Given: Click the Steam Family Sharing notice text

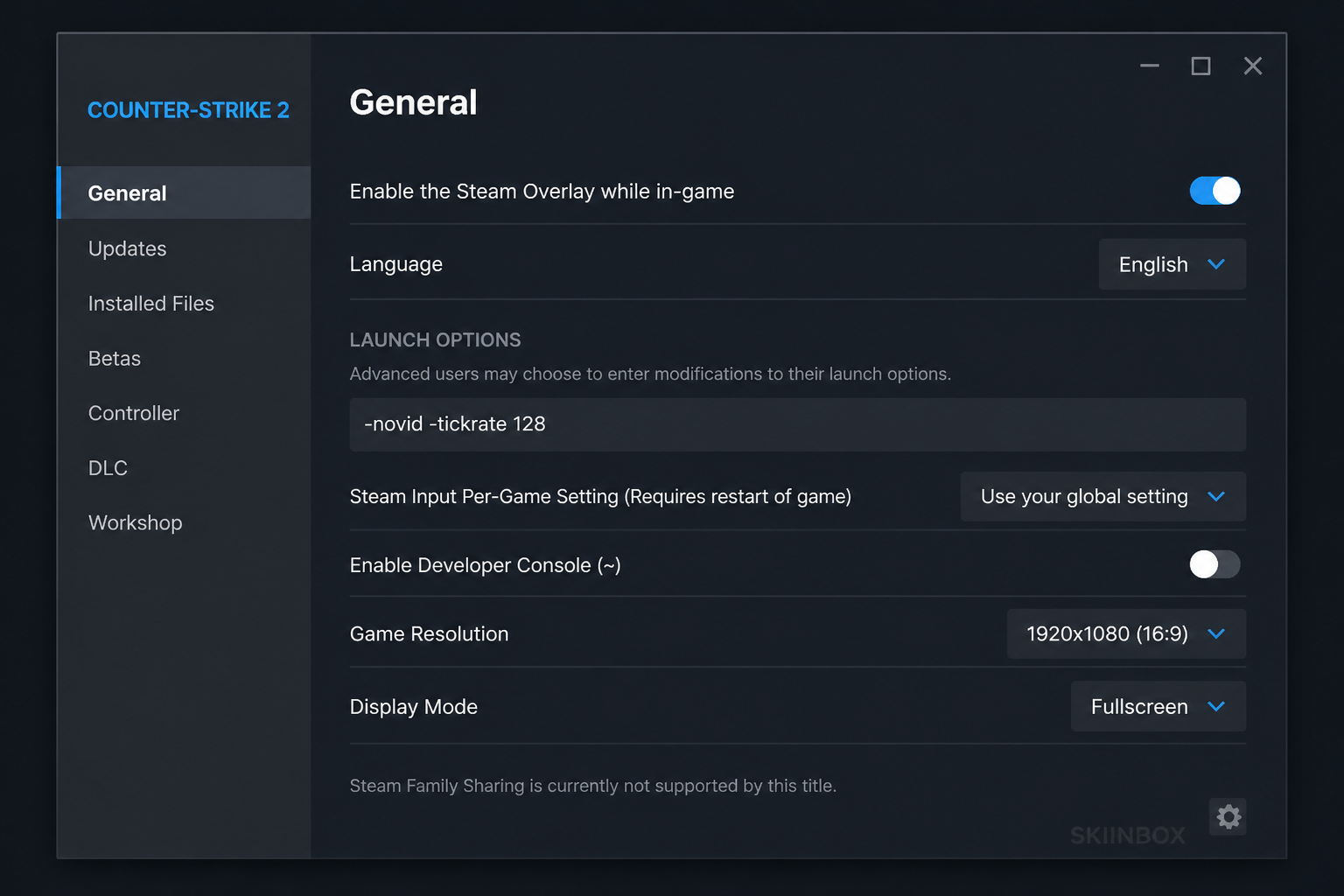Looking at the screenshot, I should point(593,786).
